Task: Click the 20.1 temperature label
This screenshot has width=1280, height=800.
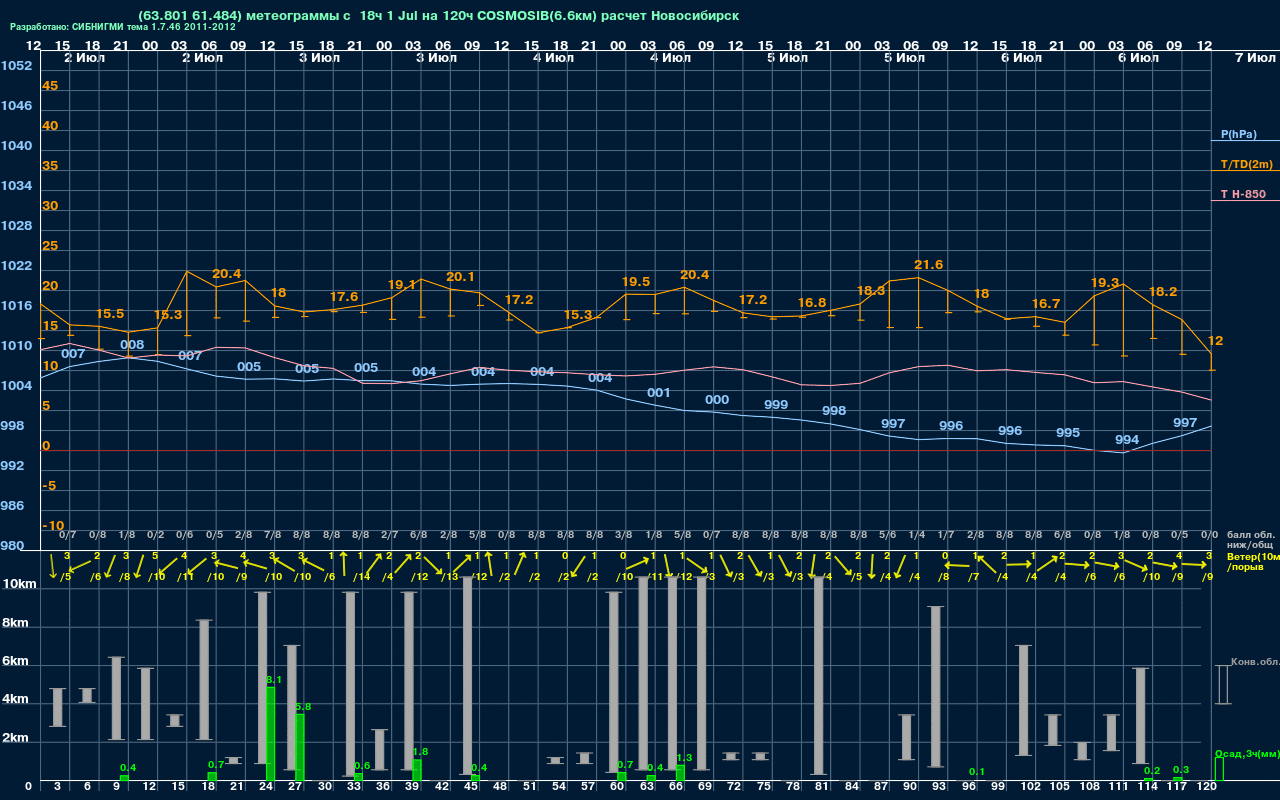Action: 460,277
